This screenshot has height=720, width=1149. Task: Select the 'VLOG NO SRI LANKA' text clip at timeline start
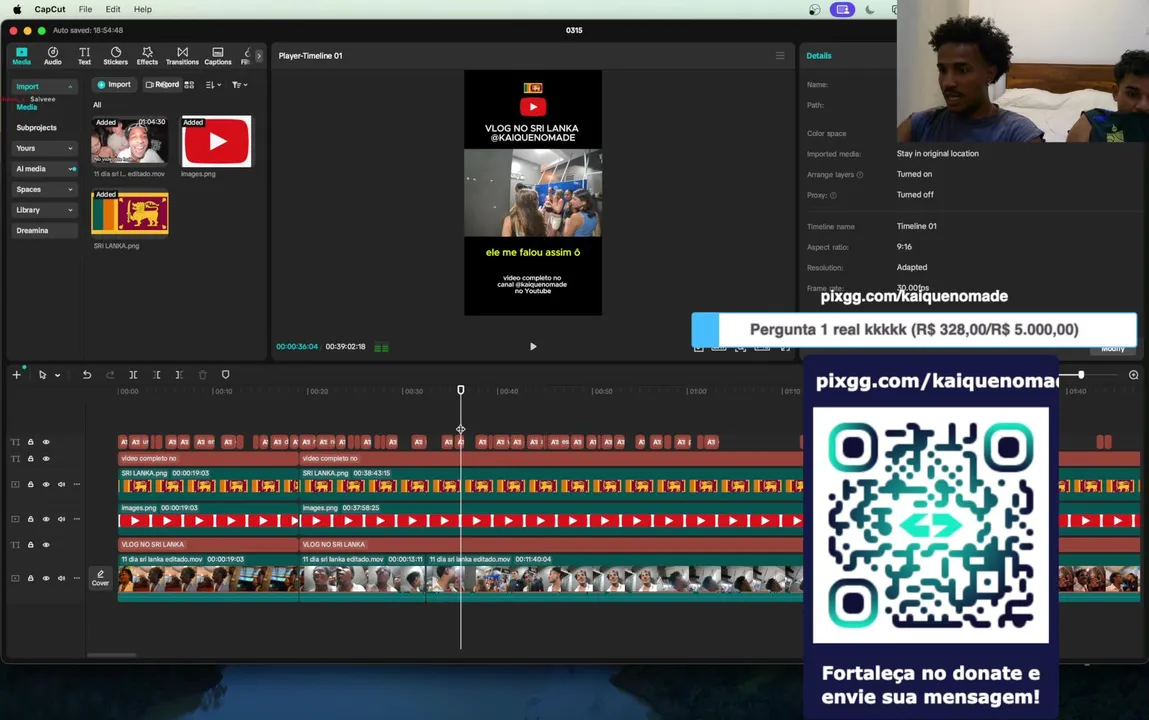pos(208,544)
